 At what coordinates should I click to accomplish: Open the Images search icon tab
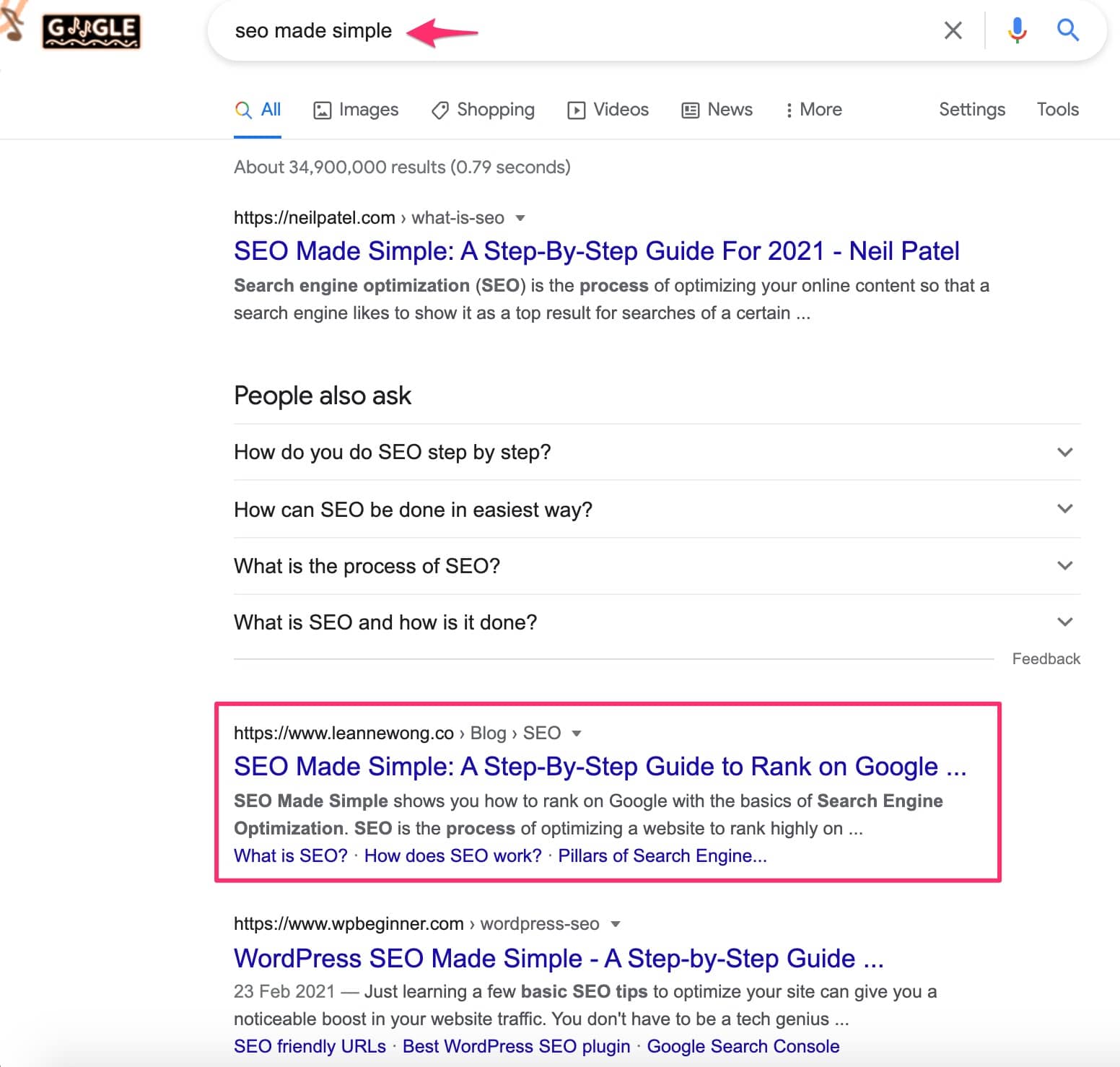(323, 110)
